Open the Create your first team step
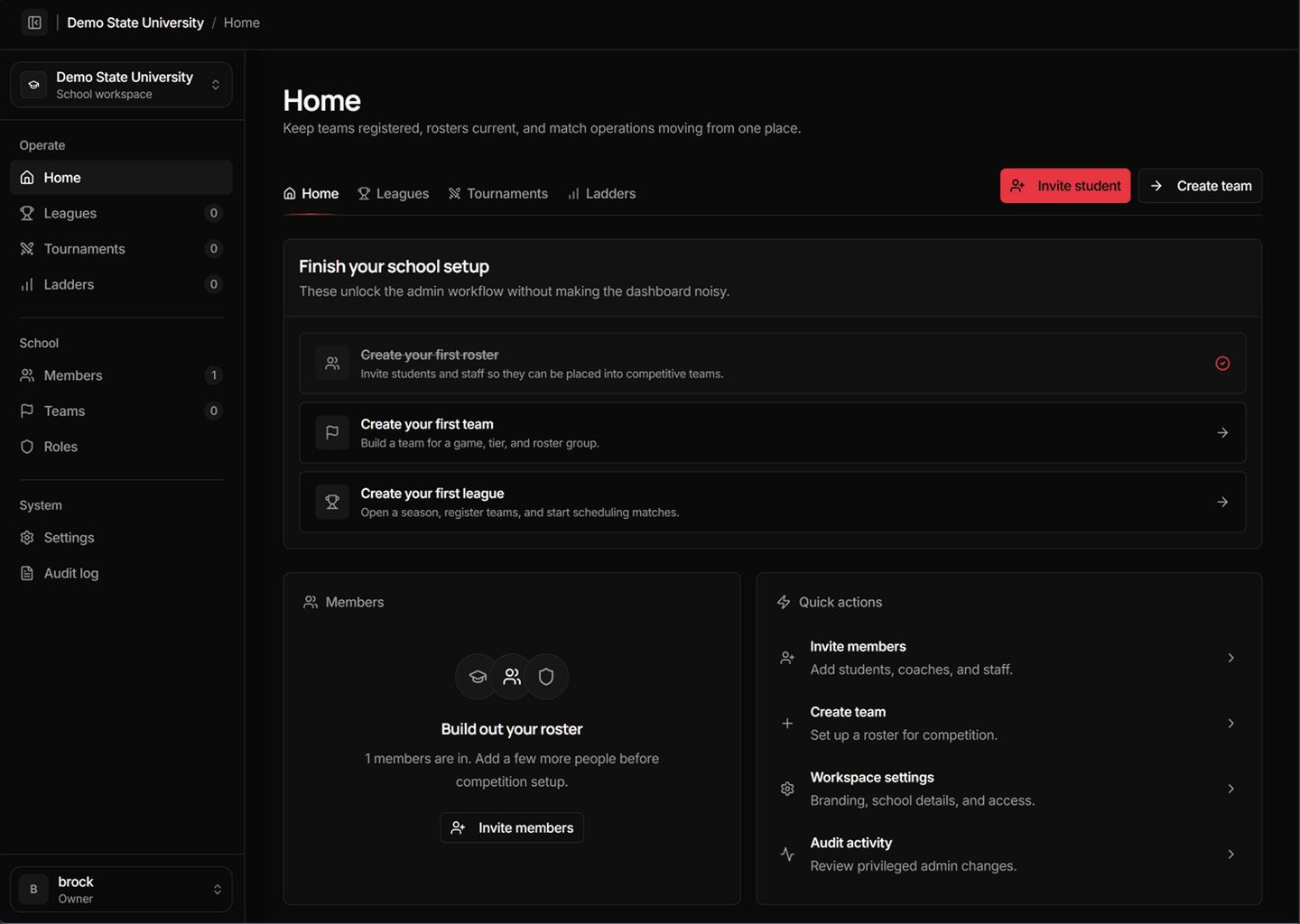This screenshot has width=1300, height=924. click(x=773, y=433)
